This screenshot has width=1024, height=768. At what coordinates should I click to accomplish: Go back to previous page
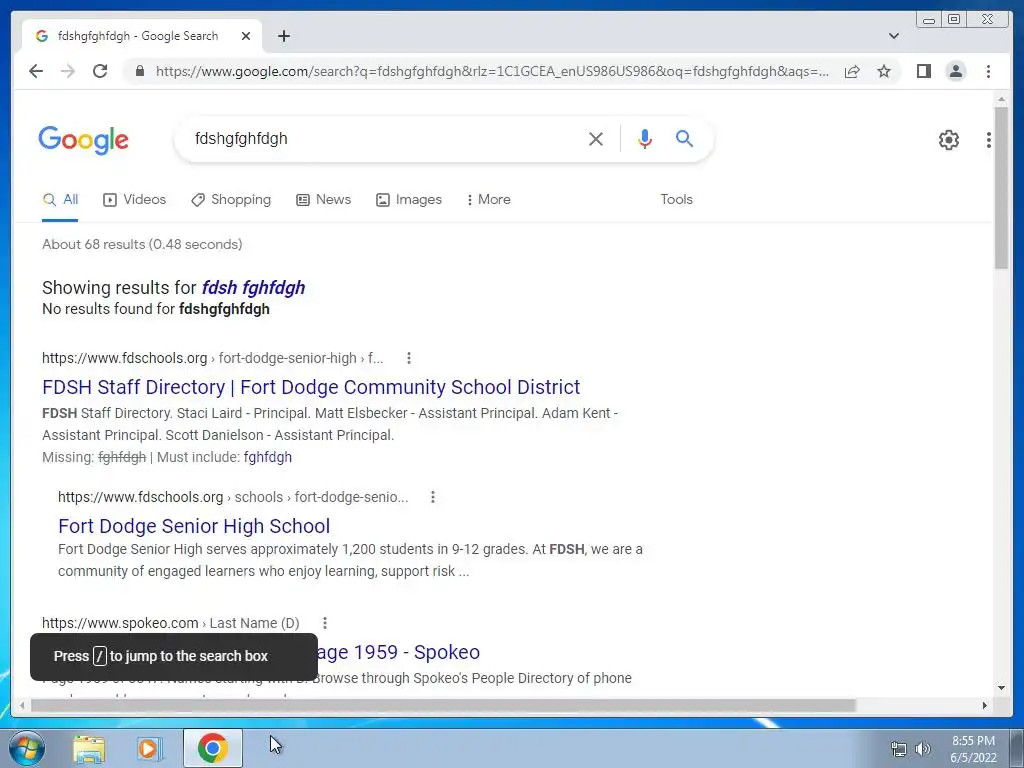(x=36, y=71)
